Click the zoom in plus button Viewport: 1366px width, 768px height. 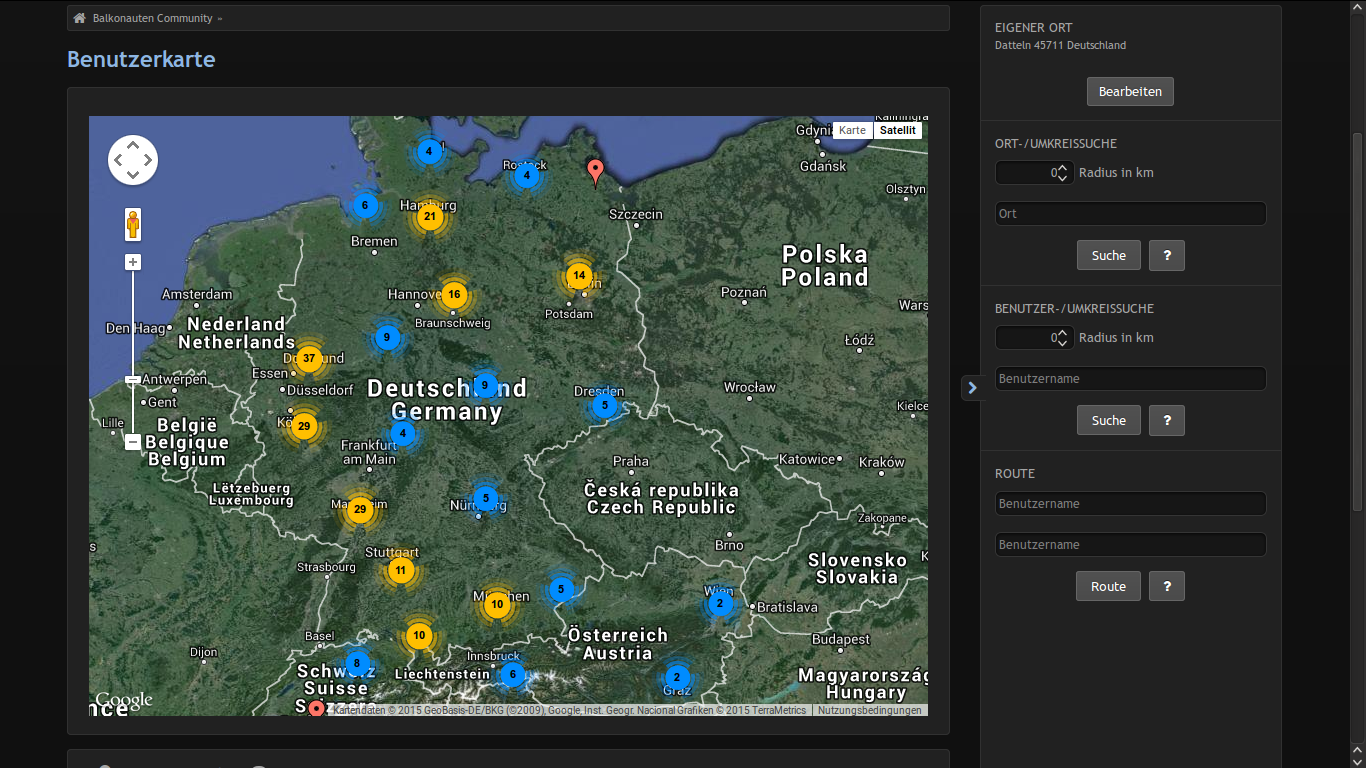tap(133, 262)
